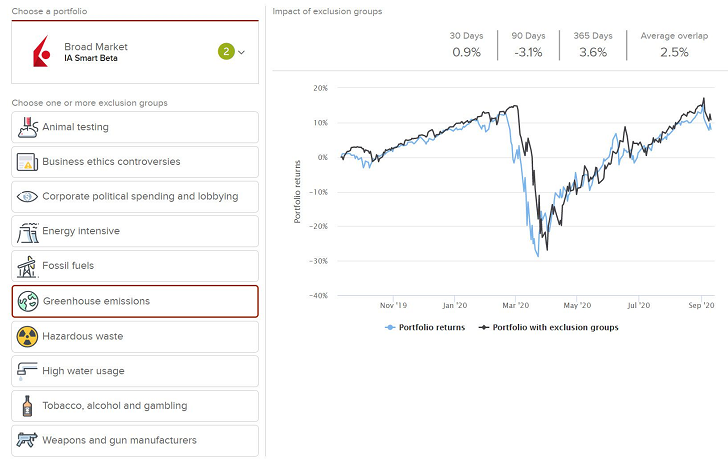Click the Energy intensive factory icon
The height and width of the screenshot is (460, 728).
point(27,232)
